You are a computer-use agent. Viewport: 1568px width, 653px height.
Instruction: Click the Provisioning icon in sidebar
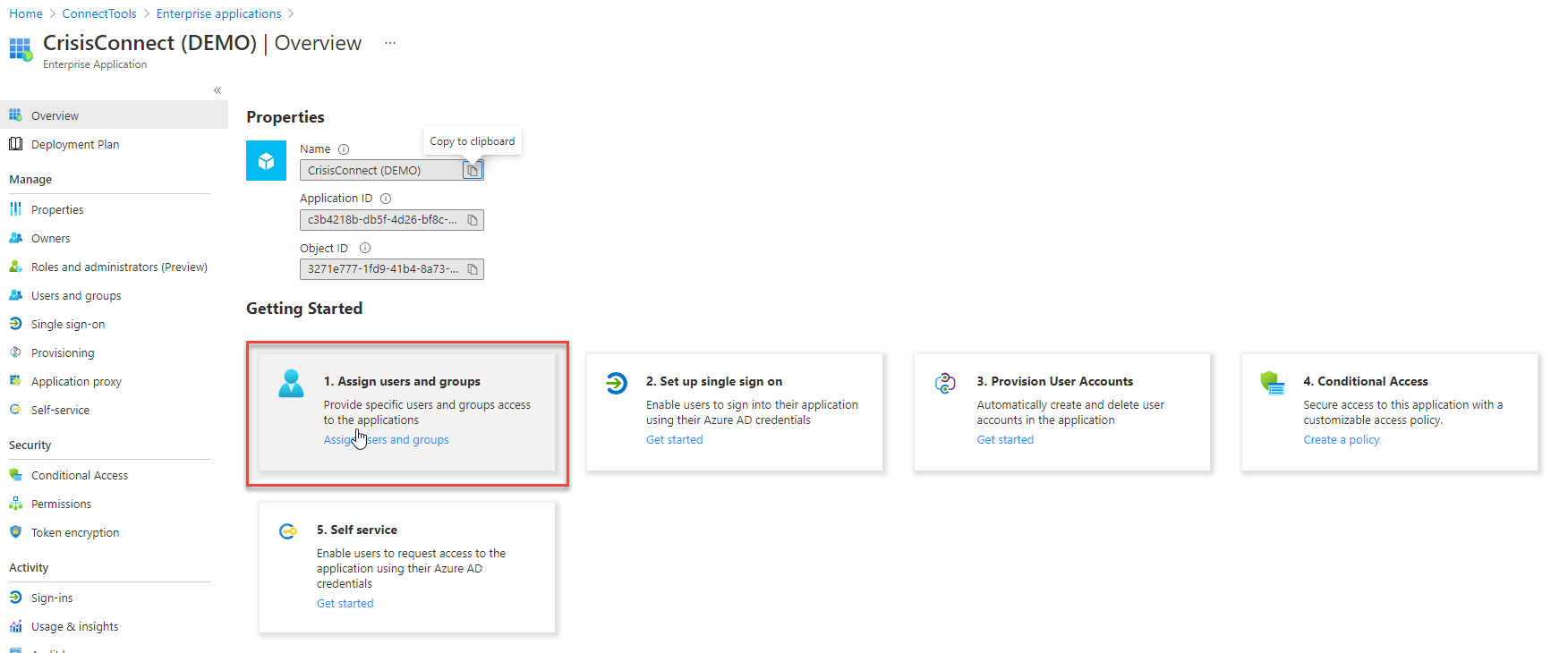tap(15, 352)
